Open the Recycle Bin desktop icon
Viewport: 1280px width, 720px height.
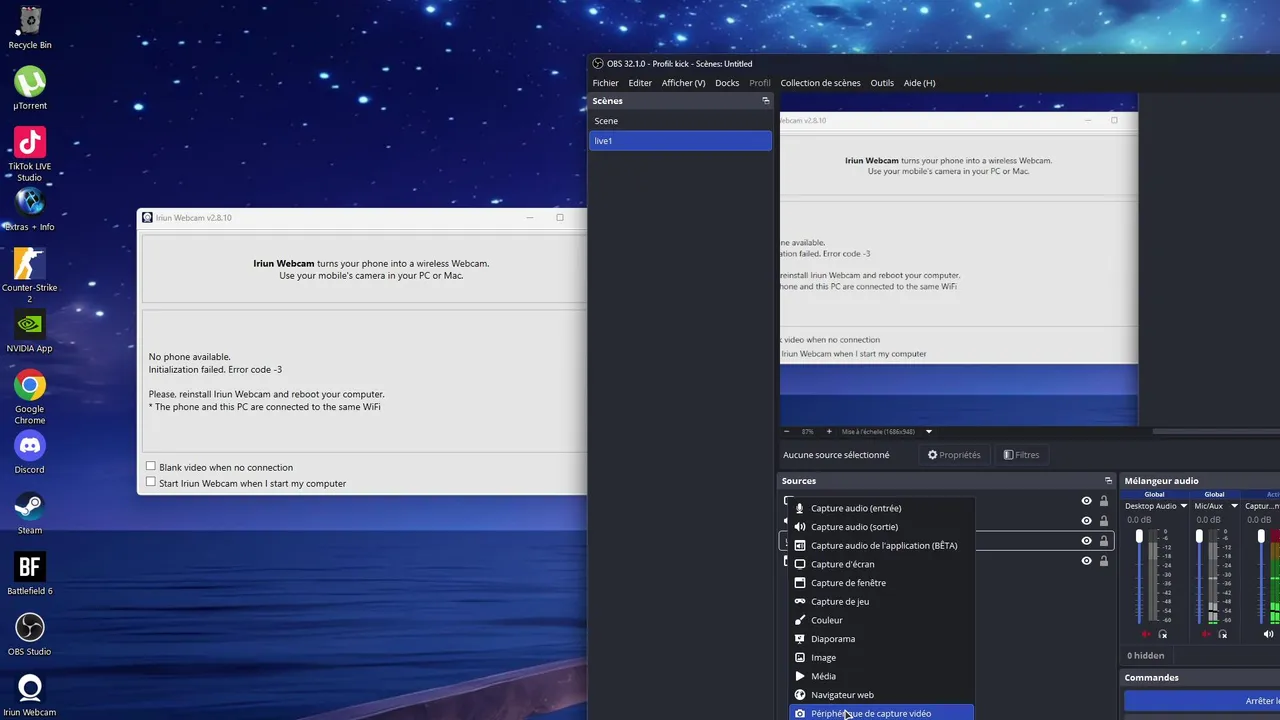point(30,28)
